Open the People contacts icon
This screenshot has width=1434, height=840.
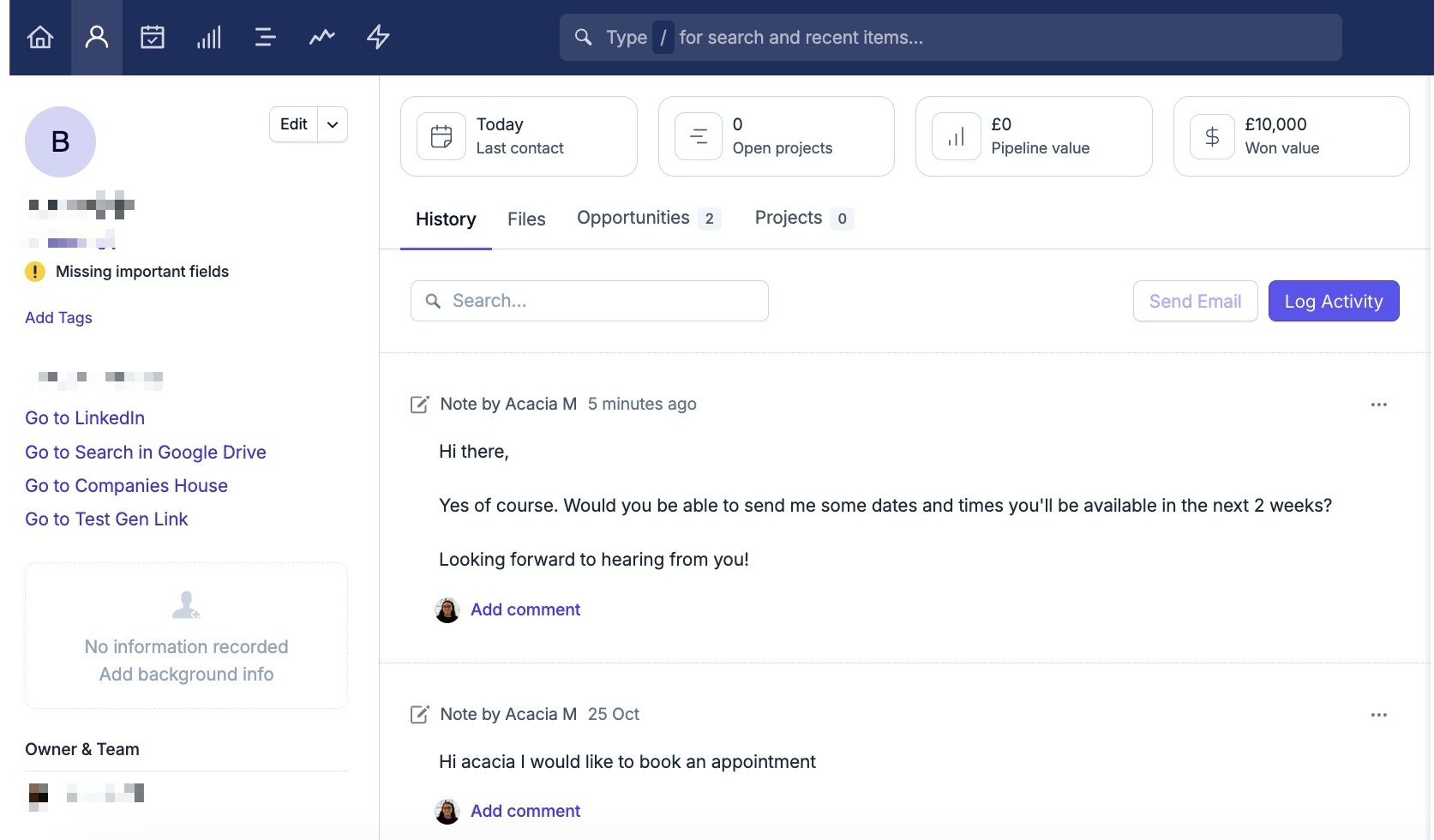click(x=97, y=38)
